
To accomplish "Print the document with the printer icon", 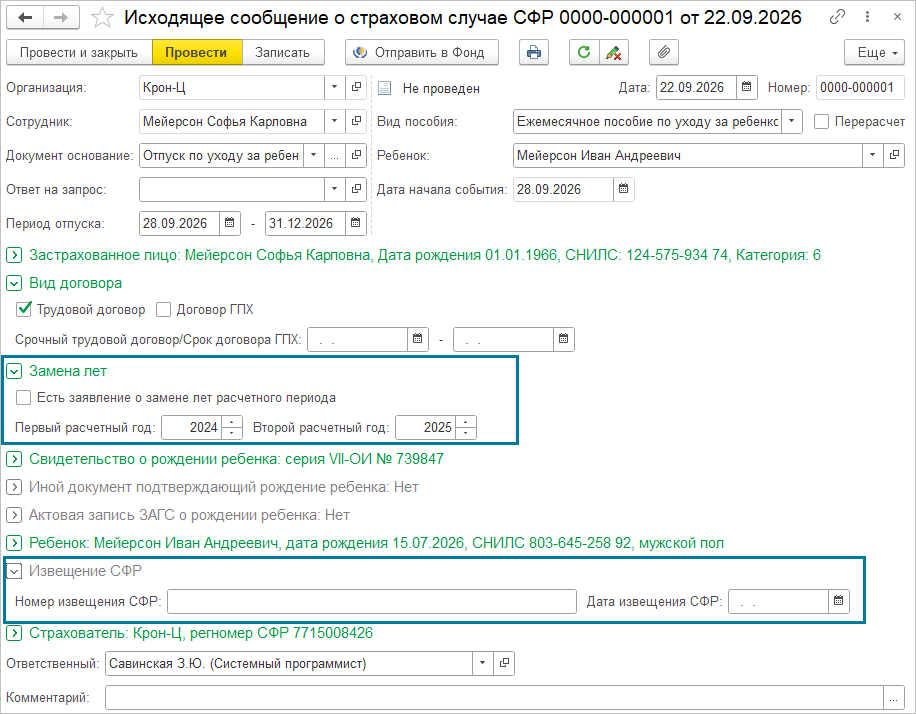I will 534,53.
